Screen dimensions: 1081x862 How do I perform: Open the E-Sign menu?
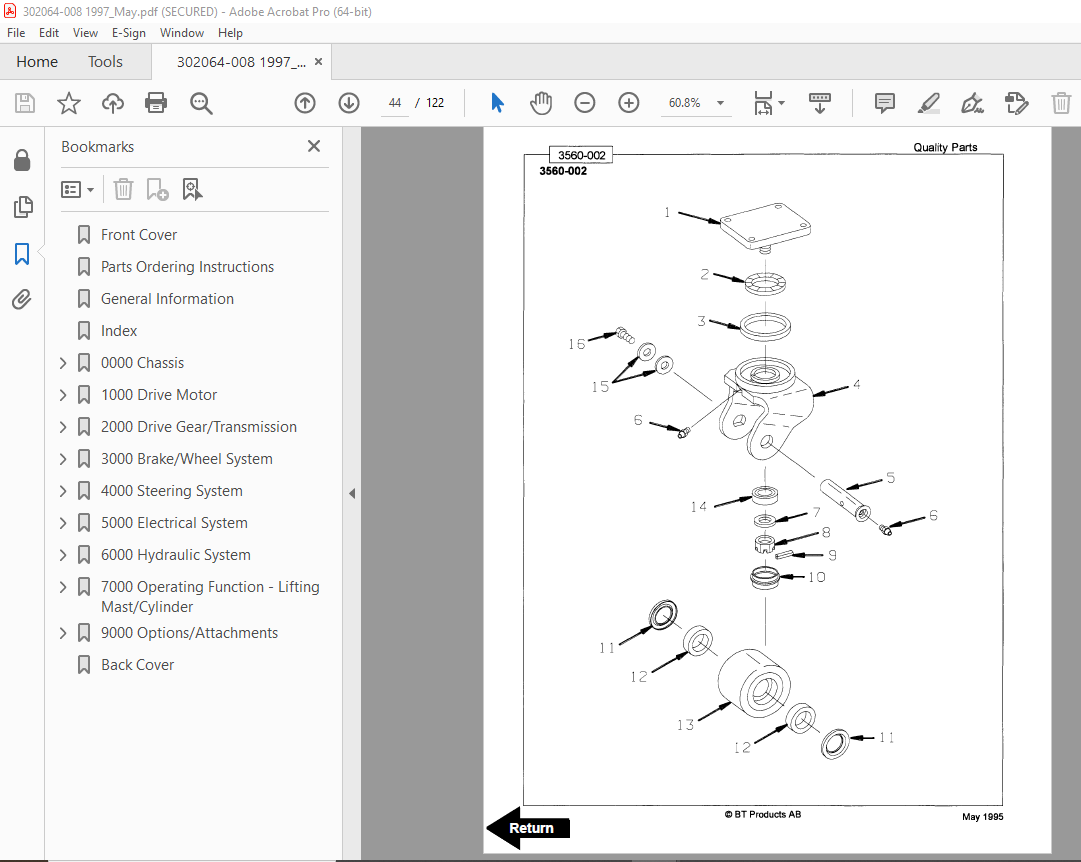tap(129, 32)
